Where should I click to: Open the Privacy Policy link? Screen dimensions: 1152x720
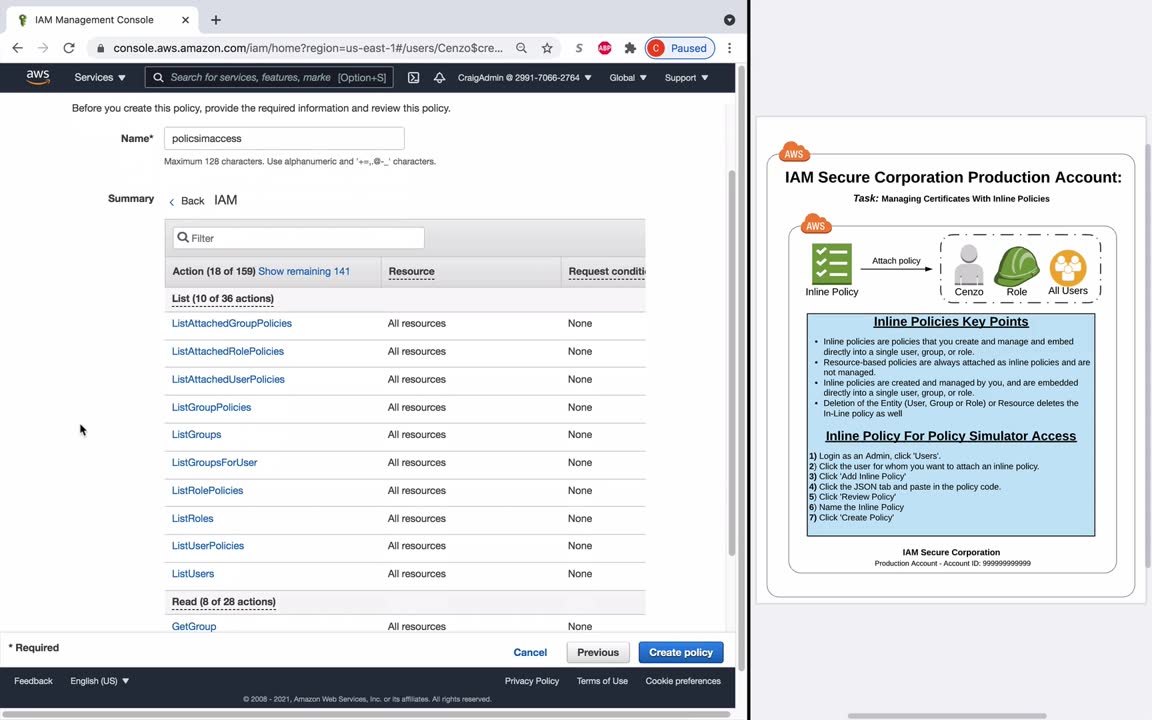[532, 681]
